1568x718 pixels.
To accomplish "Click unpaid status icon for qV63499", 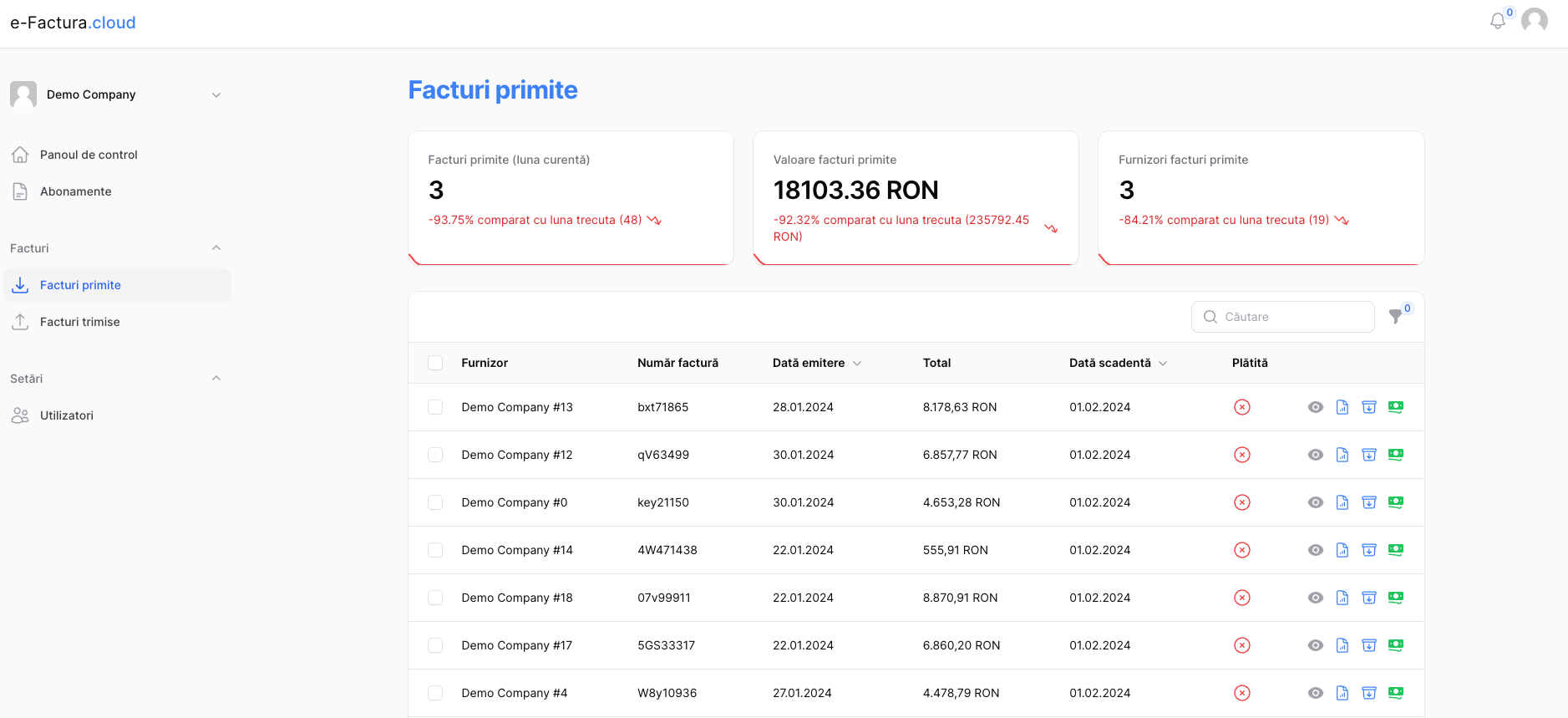I will point(1242,455).
